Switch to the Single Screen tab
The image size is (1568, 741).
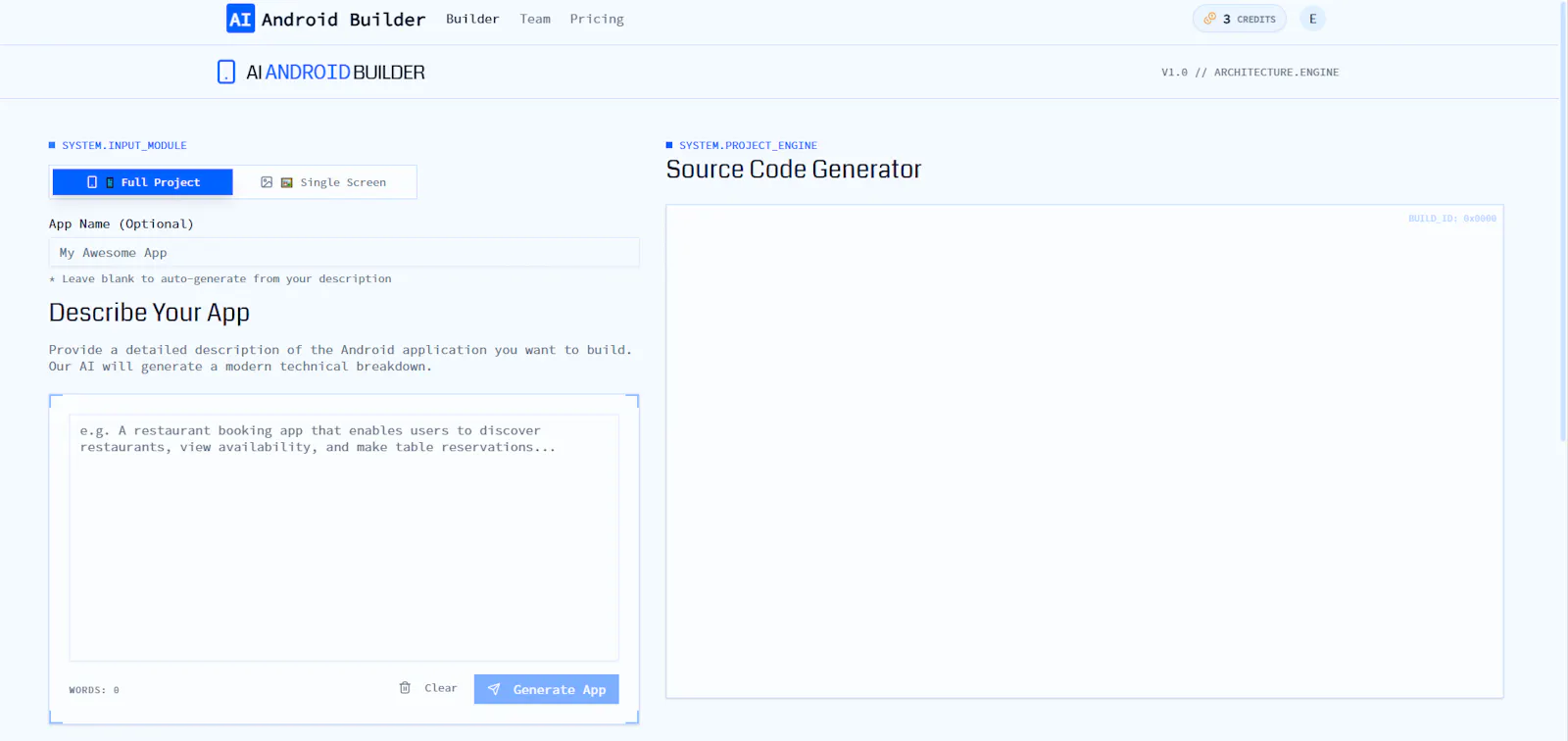323,182
